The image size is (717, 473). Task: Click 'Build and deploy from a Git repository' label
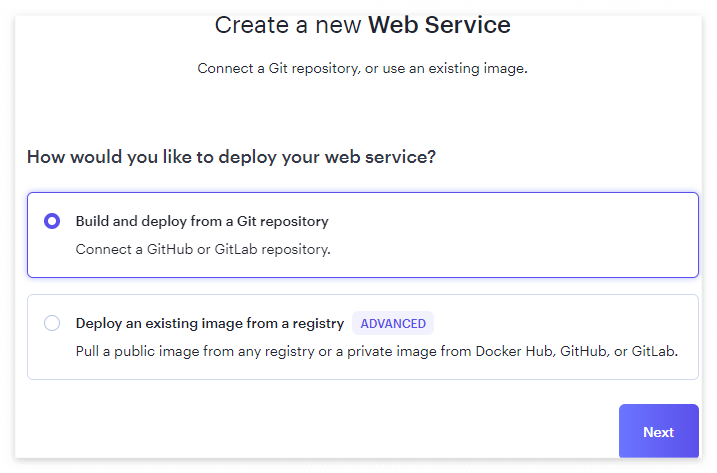click(202, 221)
